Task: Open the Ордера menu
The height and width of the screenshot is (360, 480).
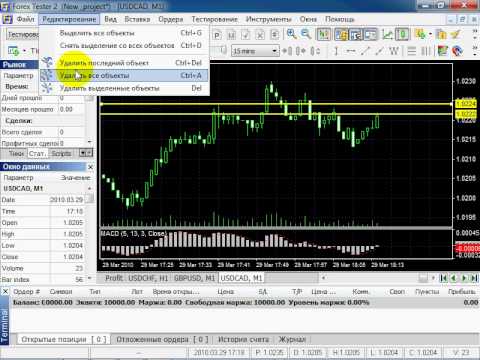Action: tap(171, 19)
